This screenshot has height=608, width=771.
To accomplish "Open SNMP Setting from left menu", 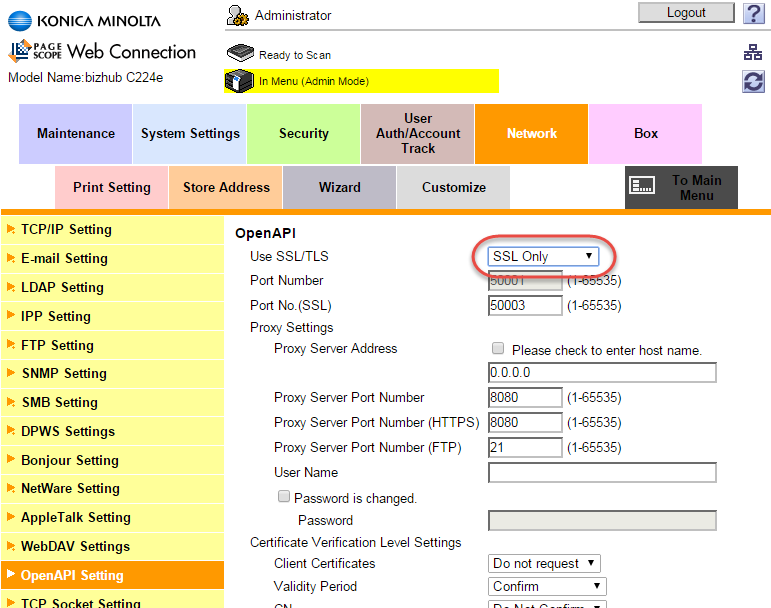I will point(63,373).
